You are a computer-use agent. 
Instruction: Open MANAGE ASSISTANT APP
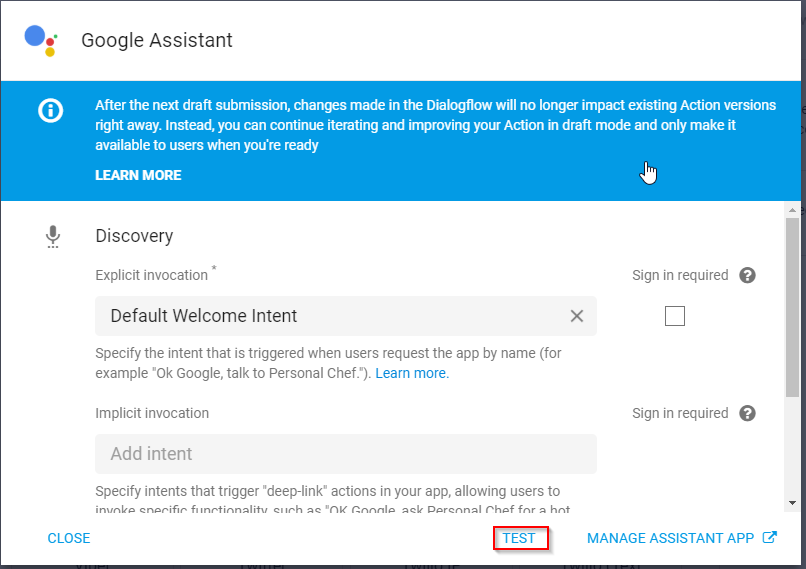670,538
